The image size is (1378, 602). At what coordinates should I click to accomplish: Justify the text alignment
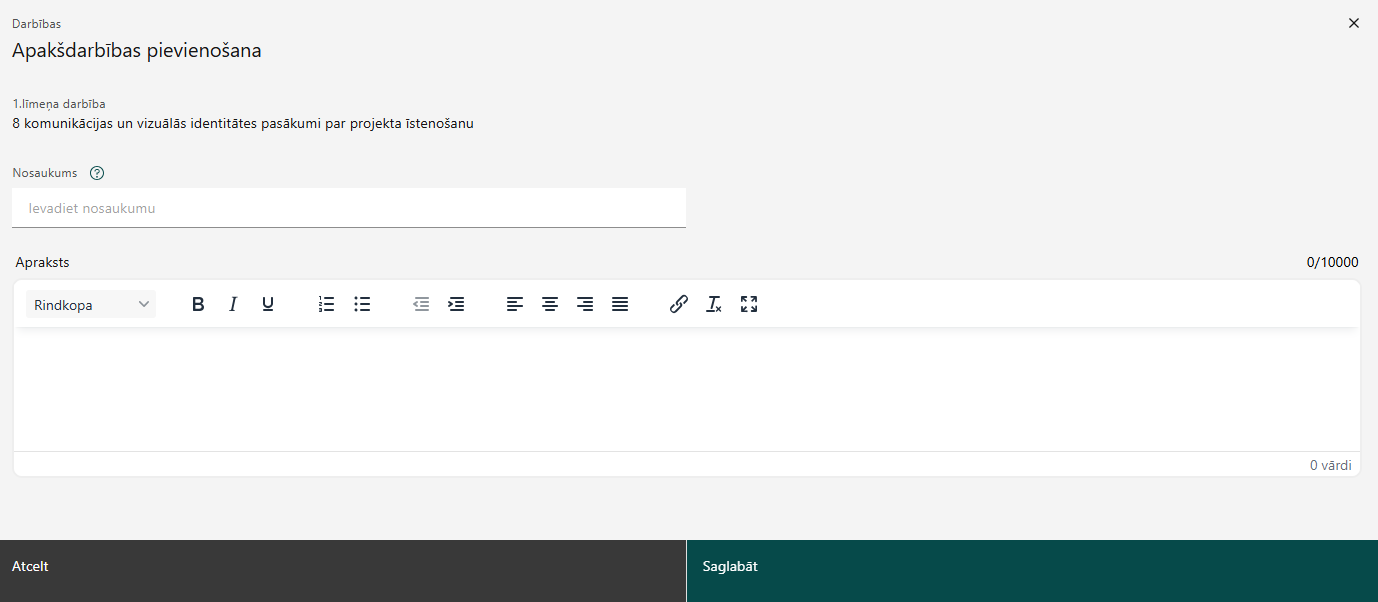[620, 304]
